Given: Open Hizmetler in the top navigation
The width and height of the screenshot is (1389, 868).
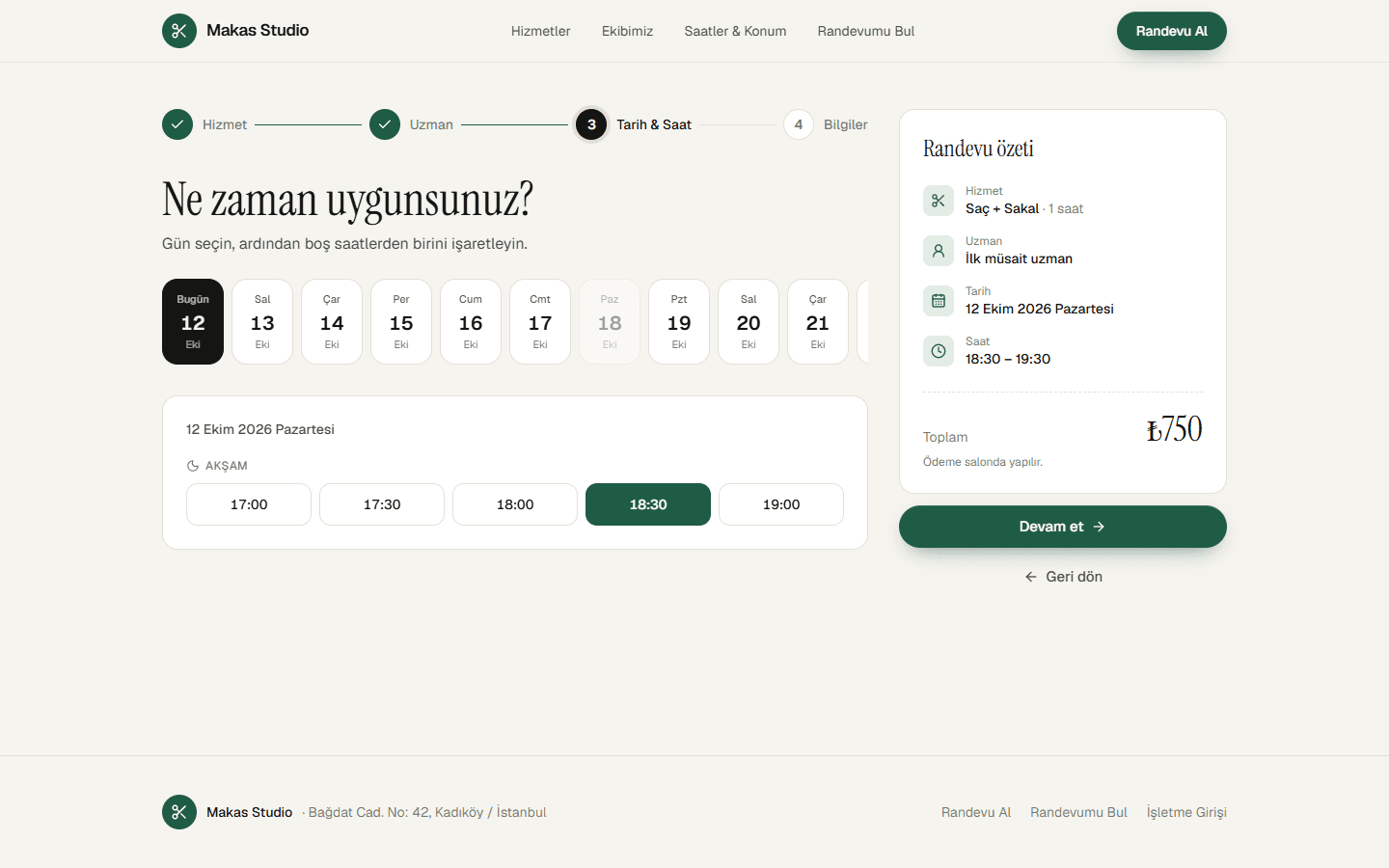Looking at the screenshot, I should click(540, 31).
